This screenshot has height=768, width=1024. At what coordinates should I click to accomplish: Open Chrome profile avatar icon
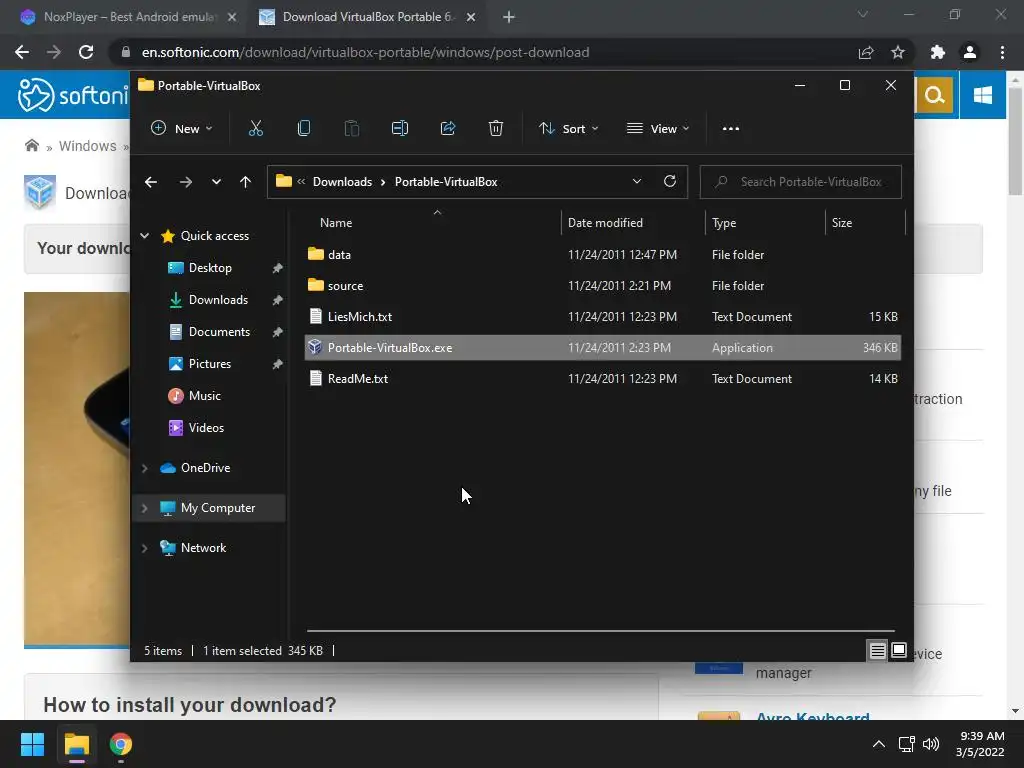970,52
